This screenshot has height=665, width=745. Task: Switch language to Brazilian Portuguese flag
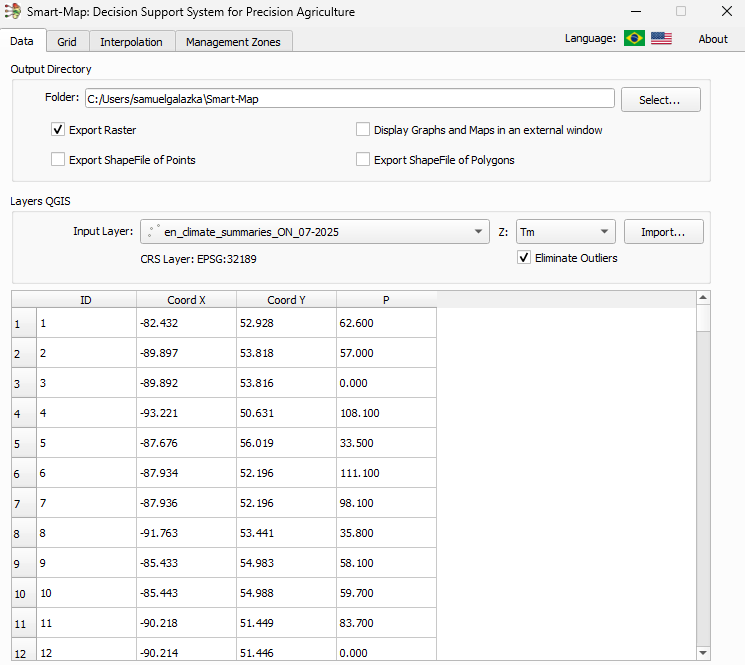pos(634,38)
